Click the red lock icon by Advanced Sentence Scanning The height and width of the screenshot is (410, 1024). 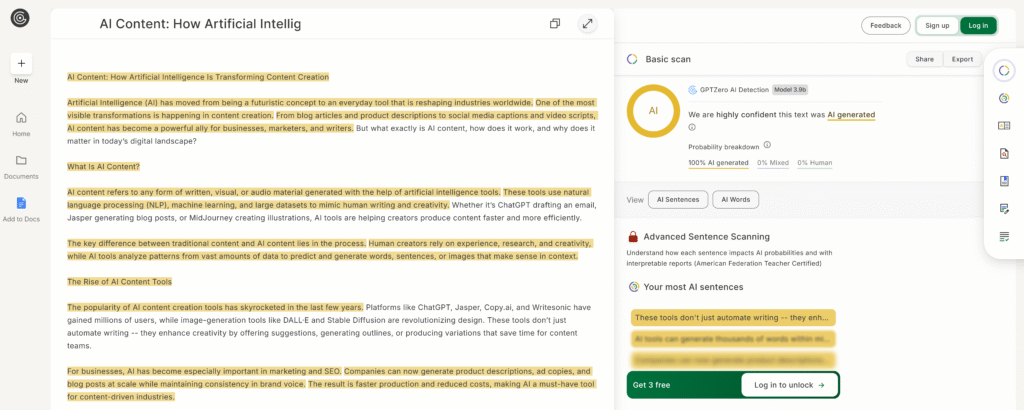(x=632, y=236)
